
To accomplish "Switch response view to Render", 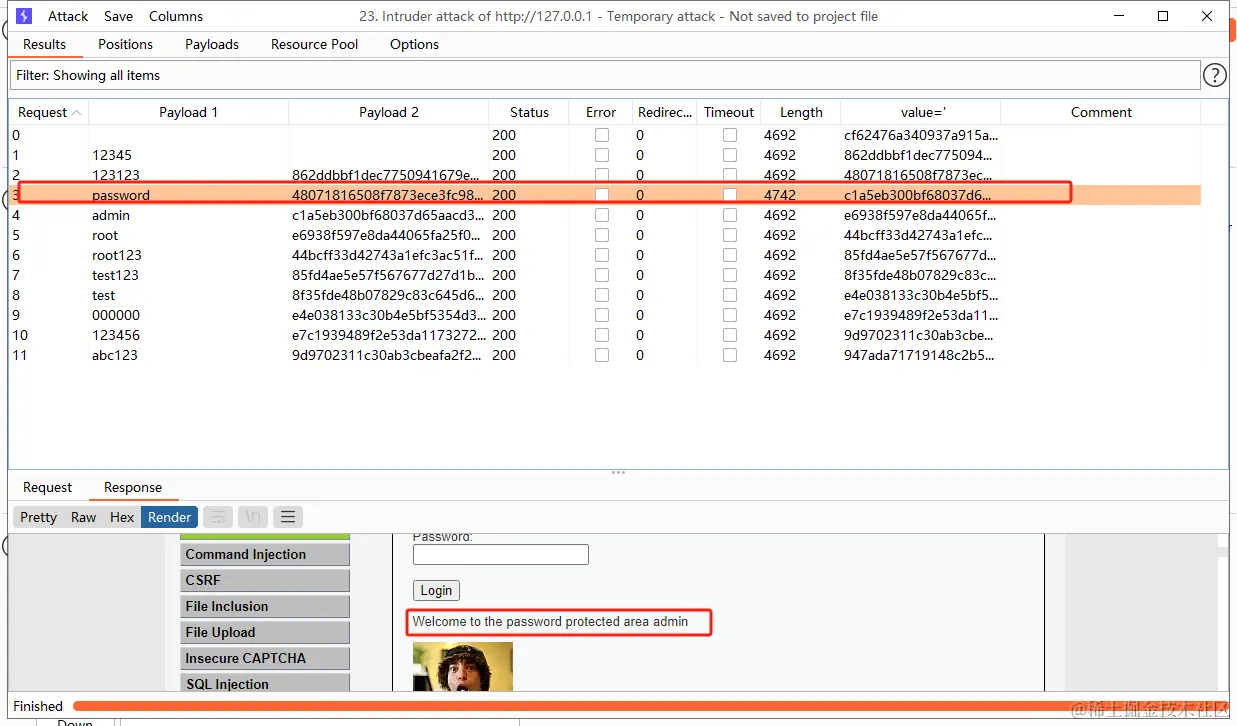I will pyautogui.click(x=170, y=517).
